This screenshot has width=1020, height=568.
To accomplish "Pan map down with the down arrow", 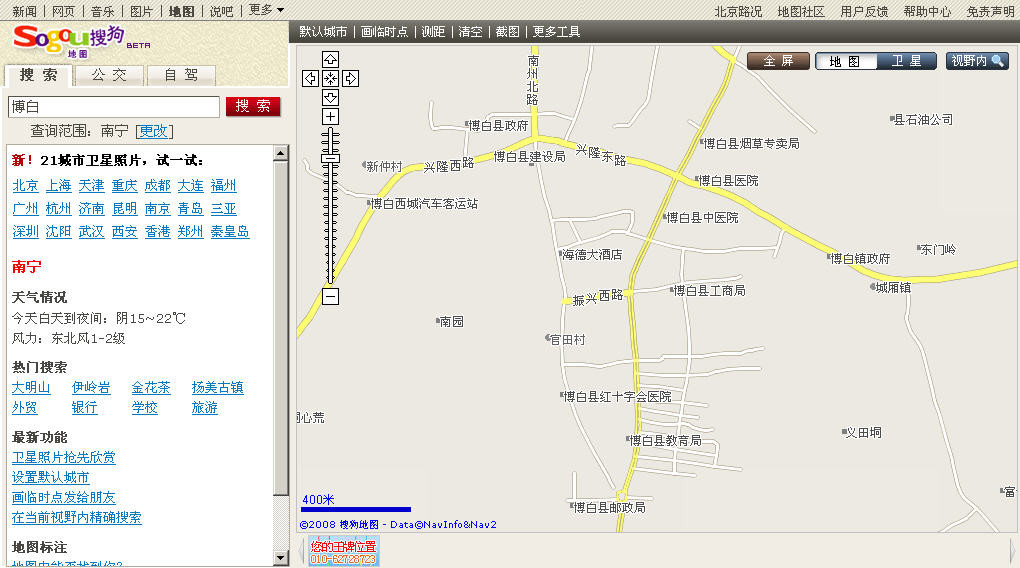I will pyautogui.click(x=330, y=98).
